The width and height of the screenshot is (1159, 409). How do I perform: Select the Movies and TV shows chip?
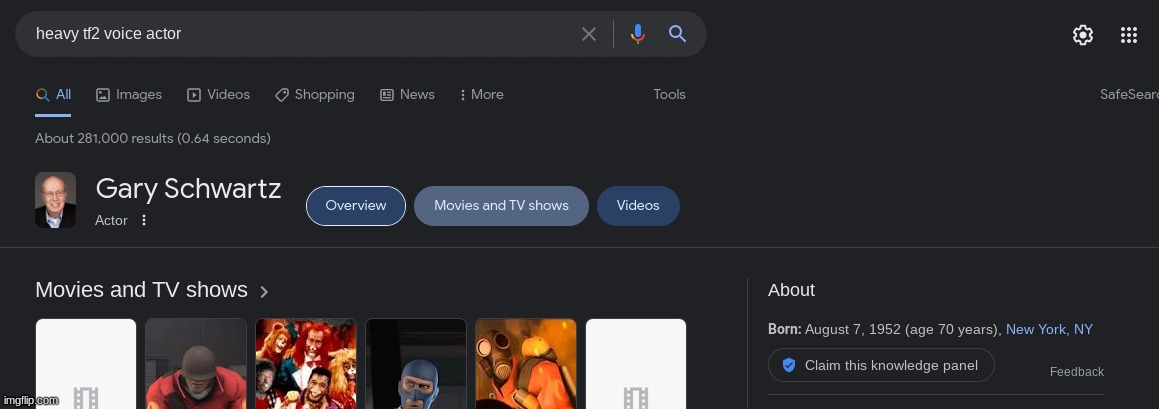tap(501, 206)
